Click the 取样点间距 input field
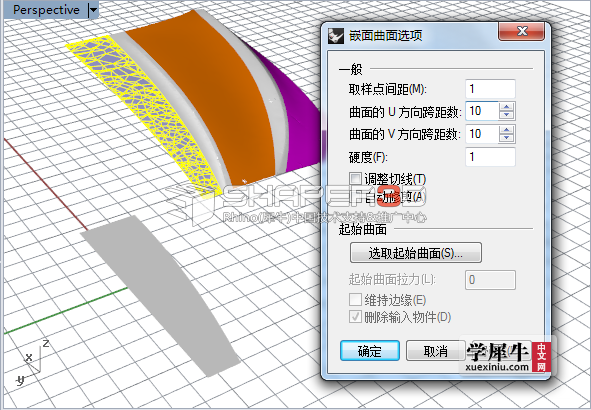Image resolution: width=591 pixels, height=410 pixels. 490,89
